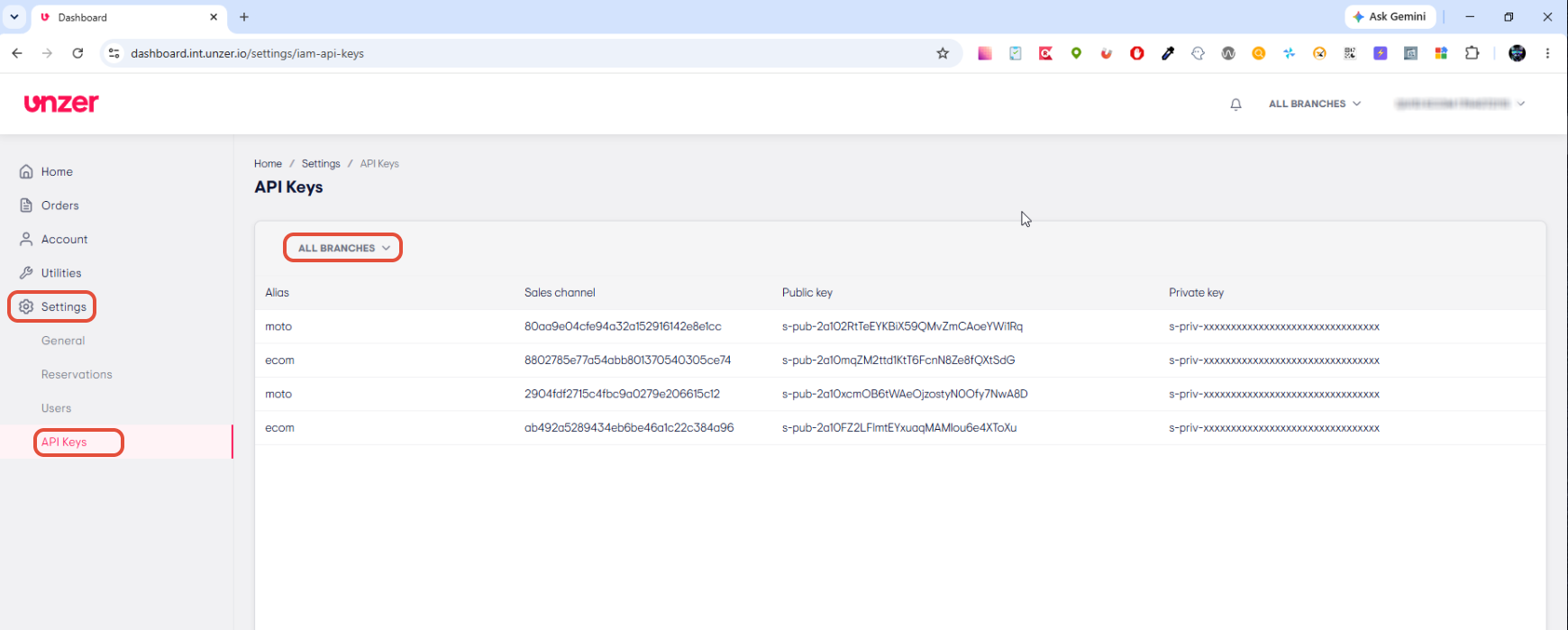
Task: Open Orders in the sidebar
Action: [x=59, y=205]
